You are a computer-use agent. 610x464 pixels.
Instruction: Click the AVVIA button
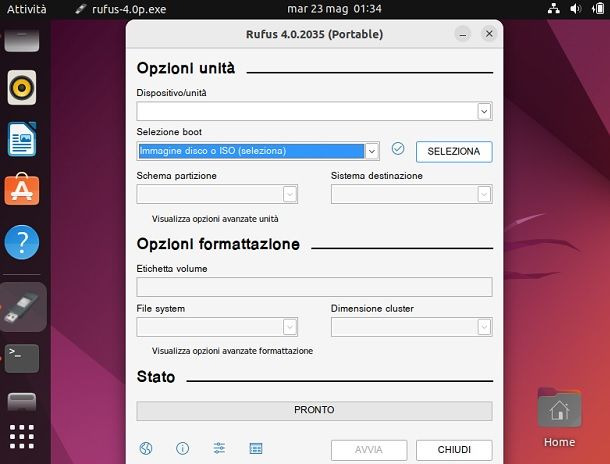tap(369, 450)
